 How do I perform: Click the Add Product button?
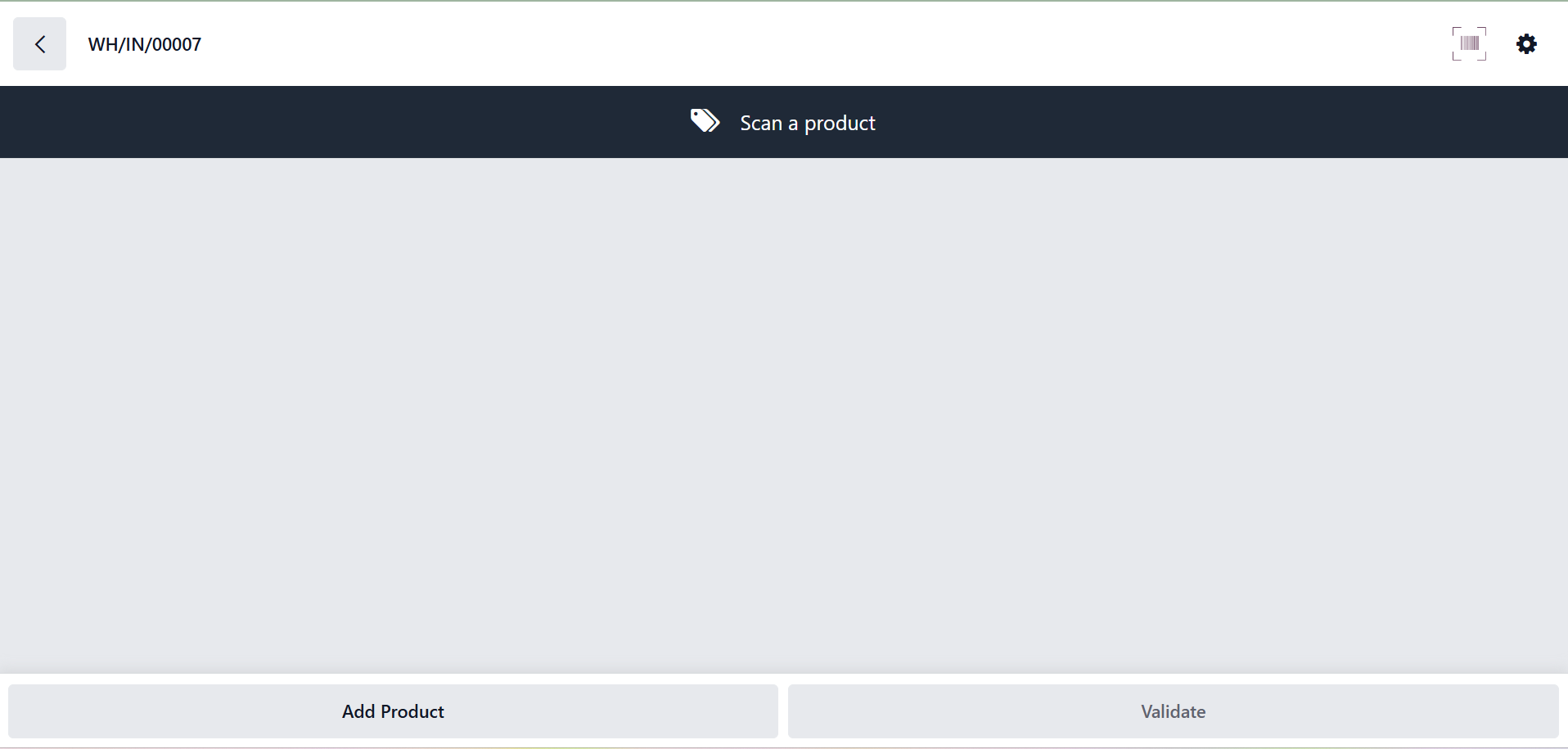click(393, 711)
